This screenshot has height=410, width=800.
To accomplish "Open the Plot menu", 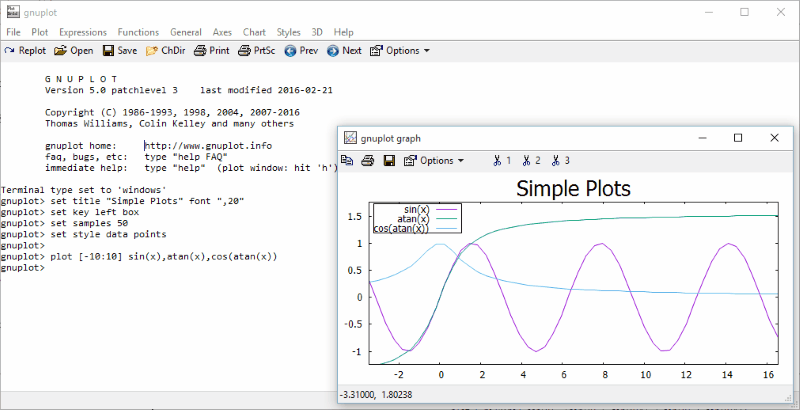I will click(x=40, y=32).
